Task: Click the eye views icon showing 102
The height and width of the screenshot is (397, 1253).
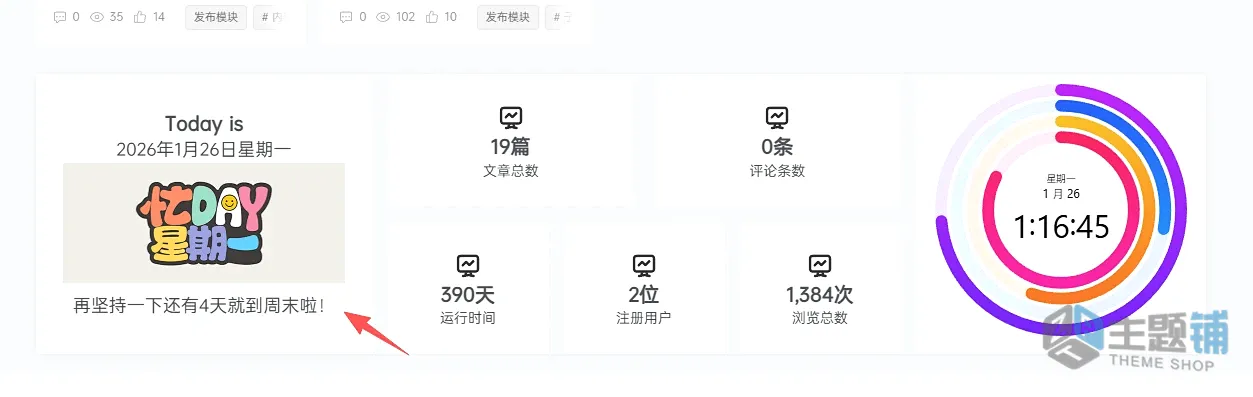Action: coord(383,17)
